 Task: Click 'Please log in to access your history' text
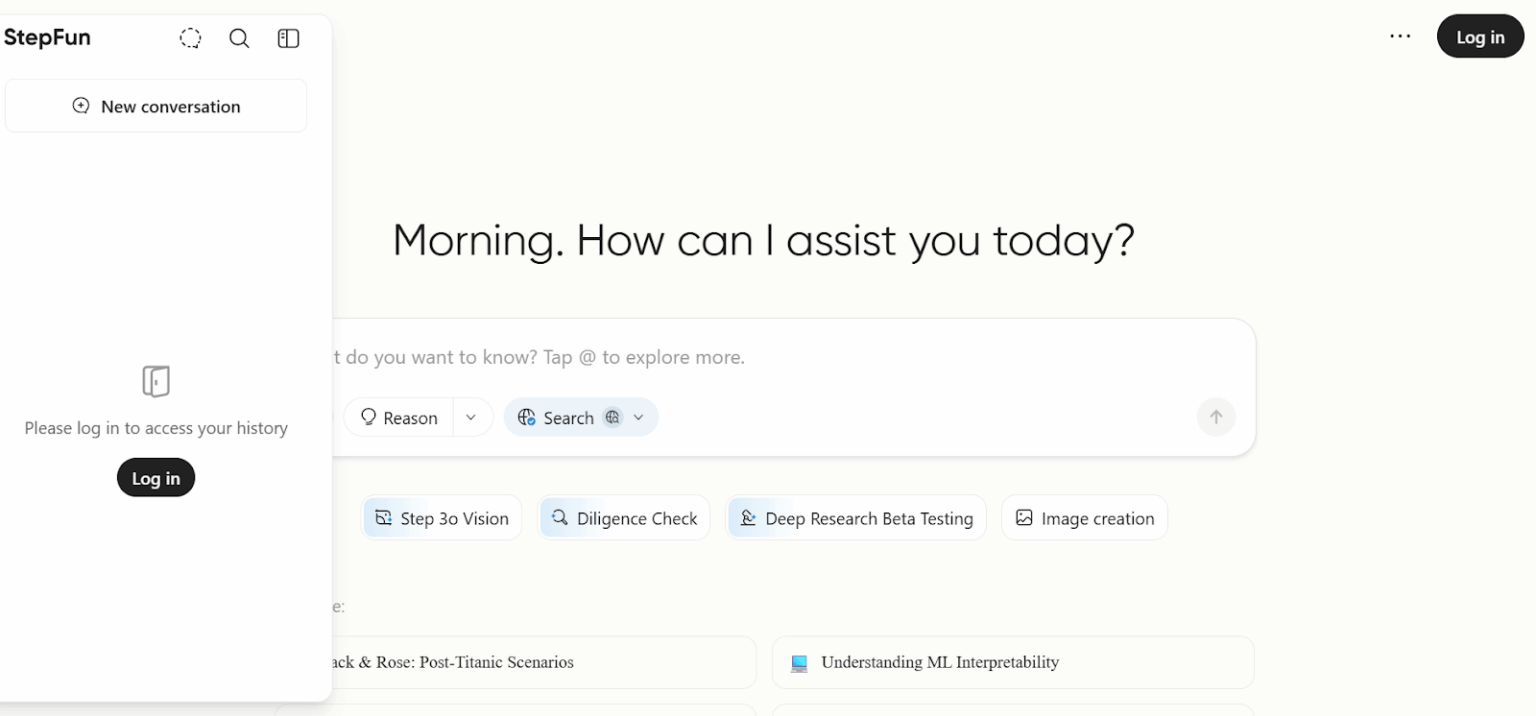click(156, 428)
